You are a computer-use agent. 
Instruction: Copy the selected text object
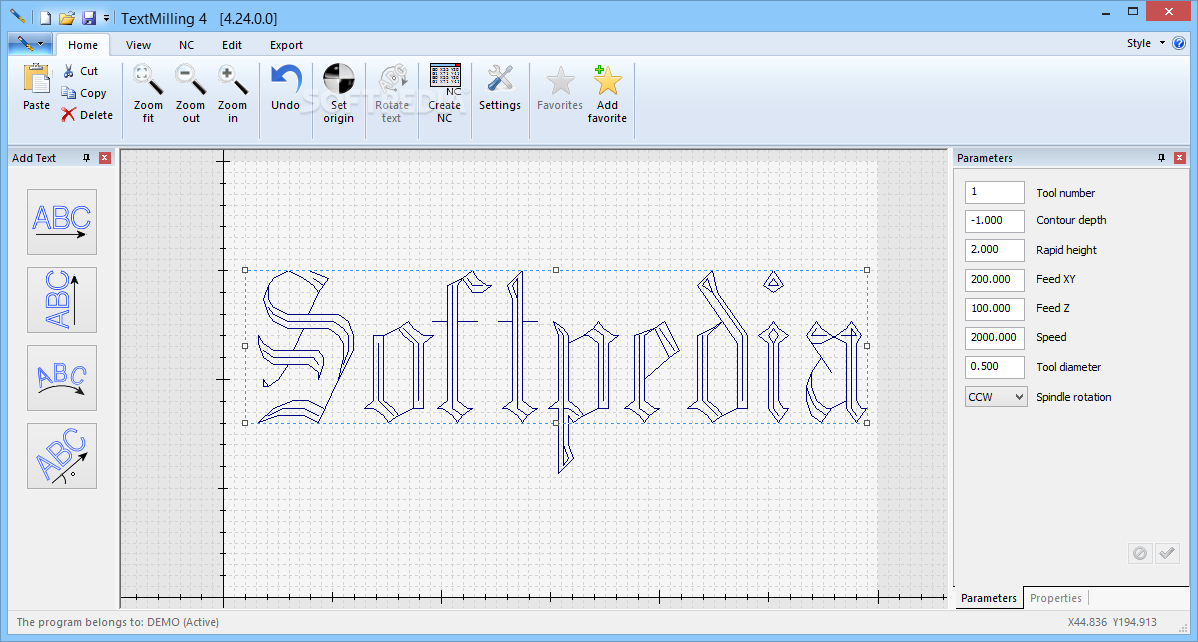tap(83, 93)
